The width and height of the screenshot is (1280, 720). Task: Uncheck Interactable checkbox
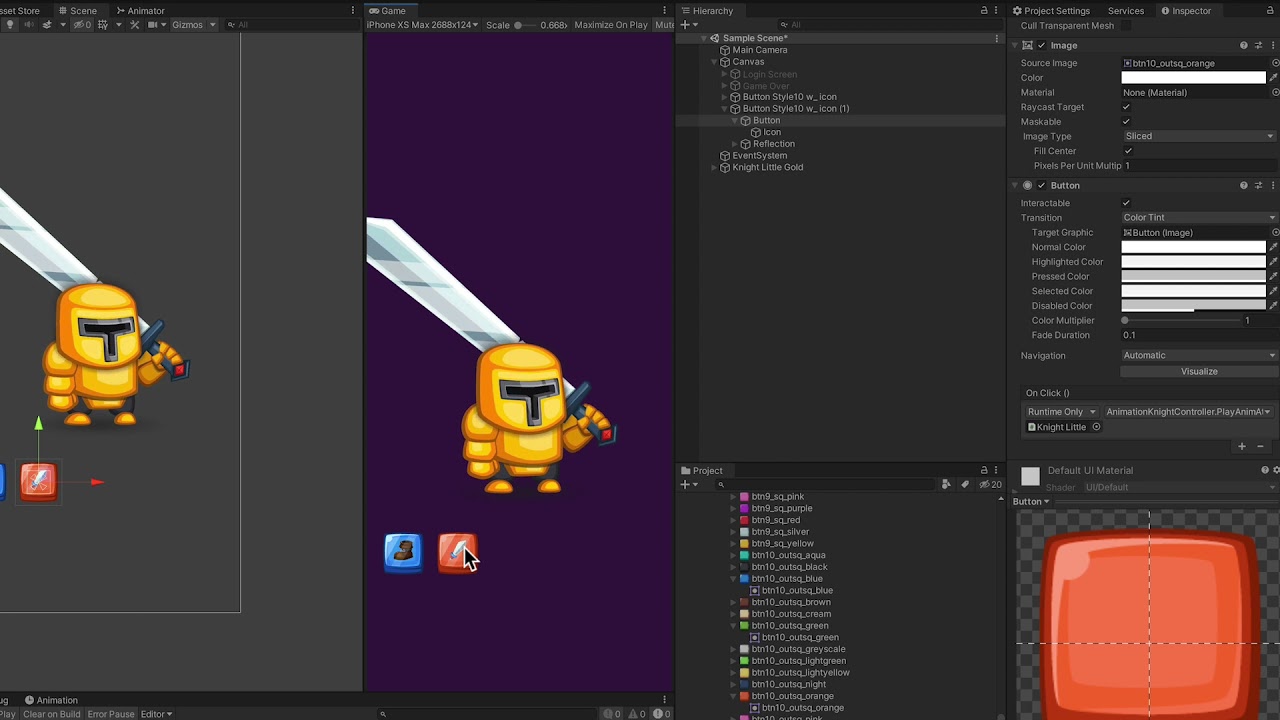pos(1126,203)
